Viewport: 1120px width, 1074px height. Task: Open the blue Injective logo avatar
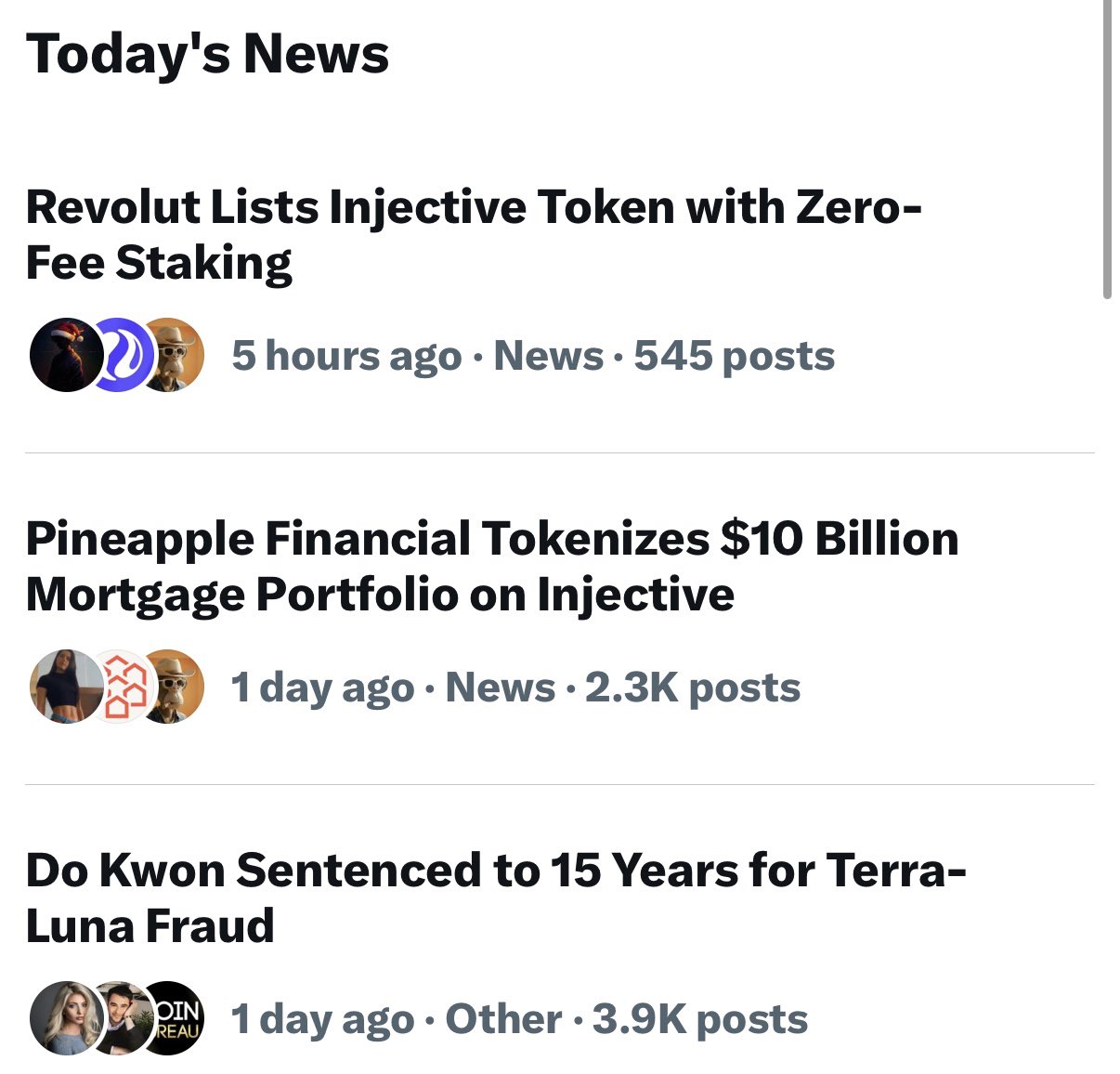coord(118,354)
